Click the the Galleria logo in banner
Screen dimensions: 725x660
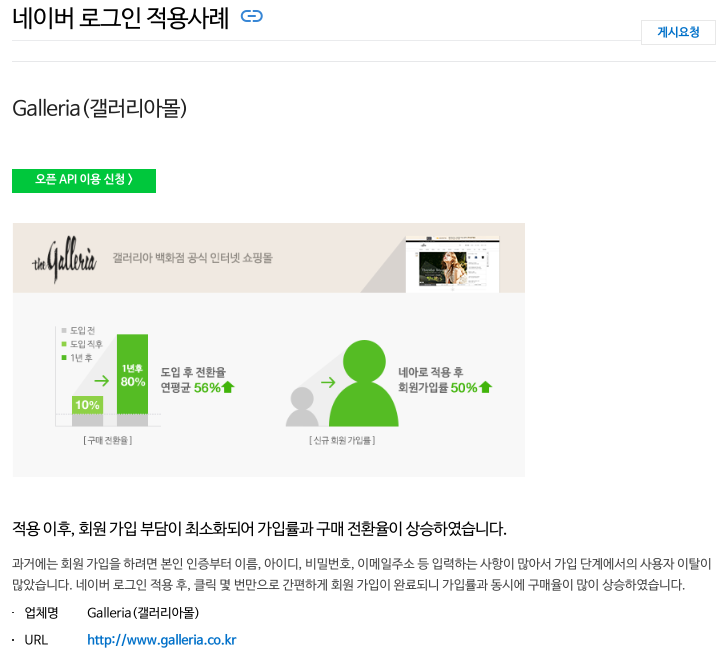coord(64,259)
